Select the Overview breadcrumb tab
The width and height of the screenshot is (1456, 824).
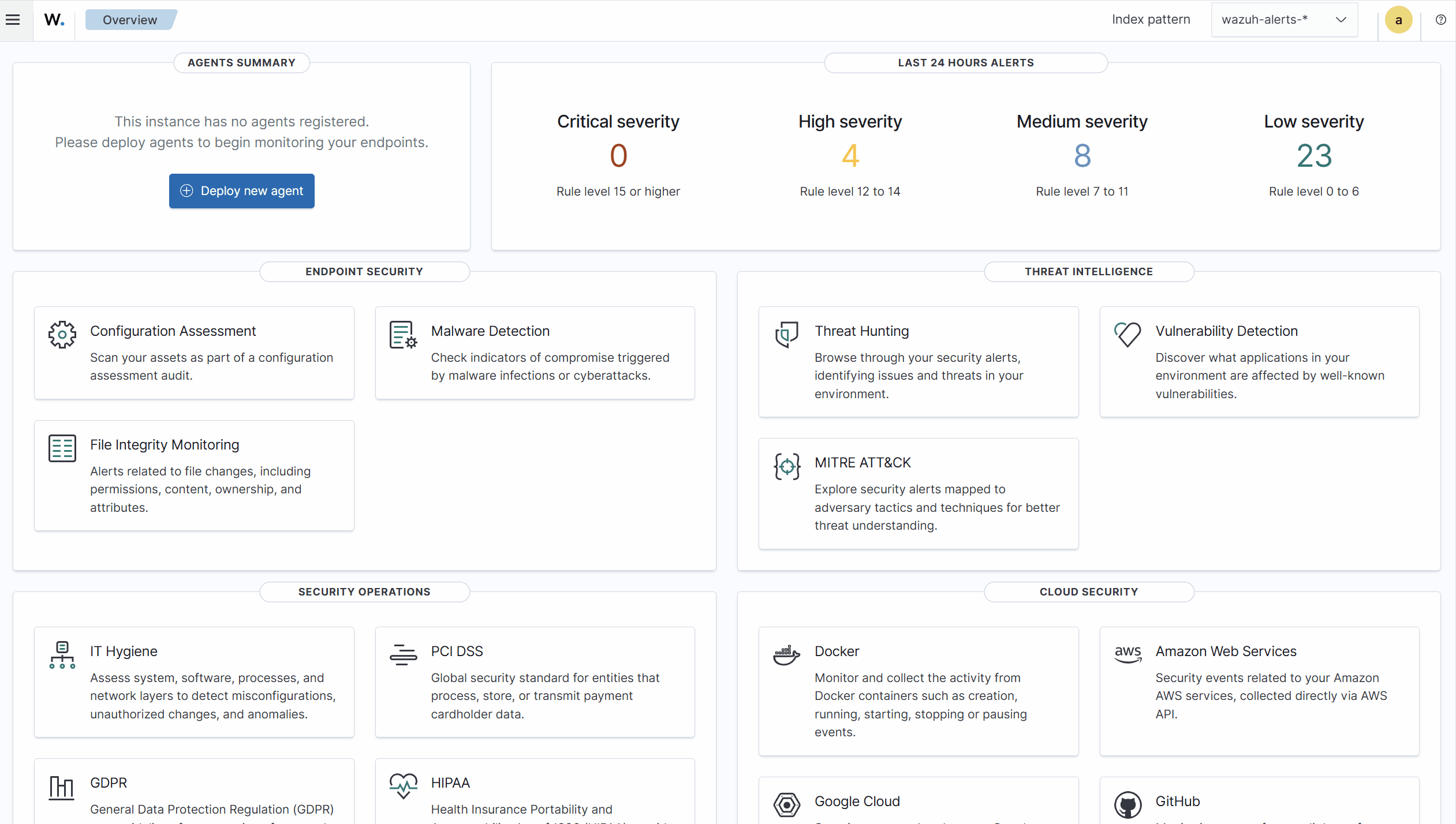coord(130,19)
